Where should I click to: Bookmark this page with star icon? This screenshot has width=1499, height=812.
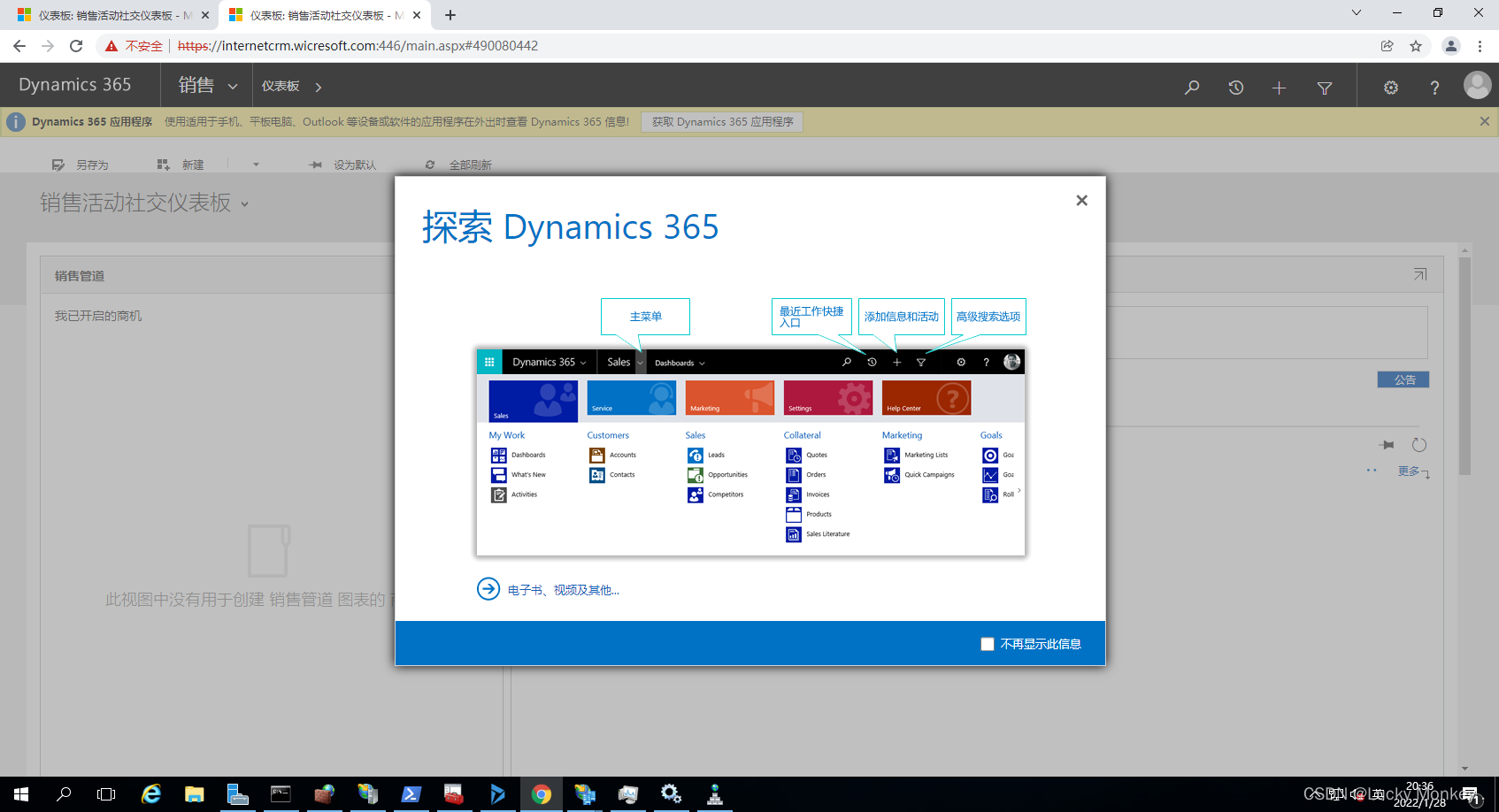point(1416,46)
